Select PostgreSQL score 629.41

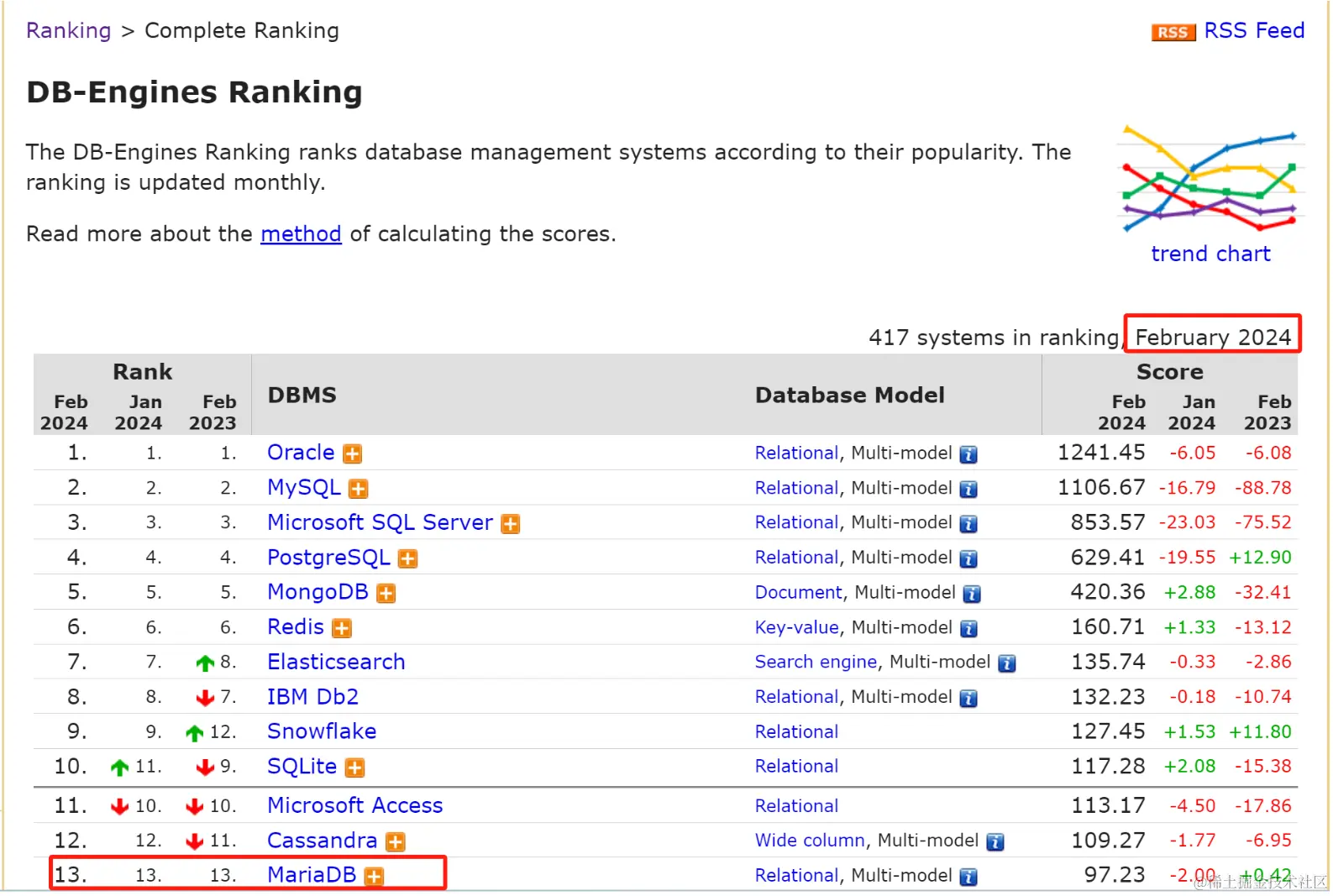(x=1108, y=557)
